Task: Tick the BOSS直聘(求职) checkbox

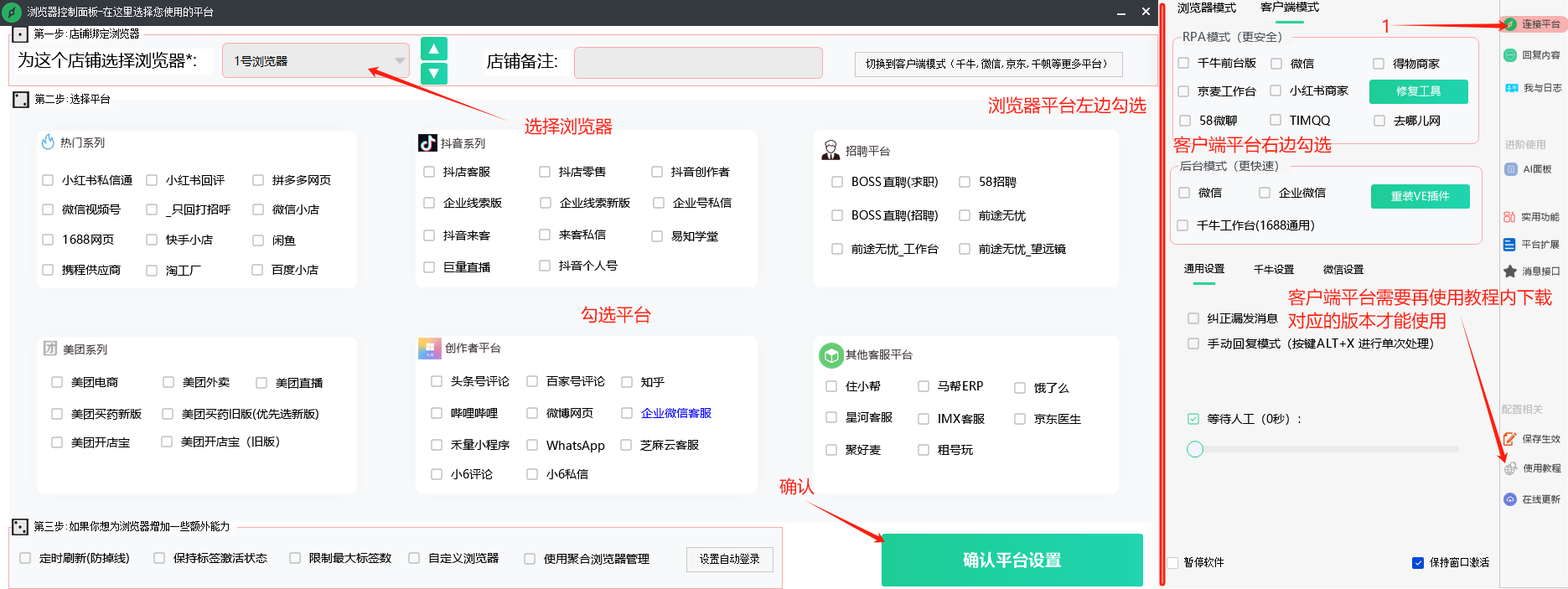Action: coord(837,182)
